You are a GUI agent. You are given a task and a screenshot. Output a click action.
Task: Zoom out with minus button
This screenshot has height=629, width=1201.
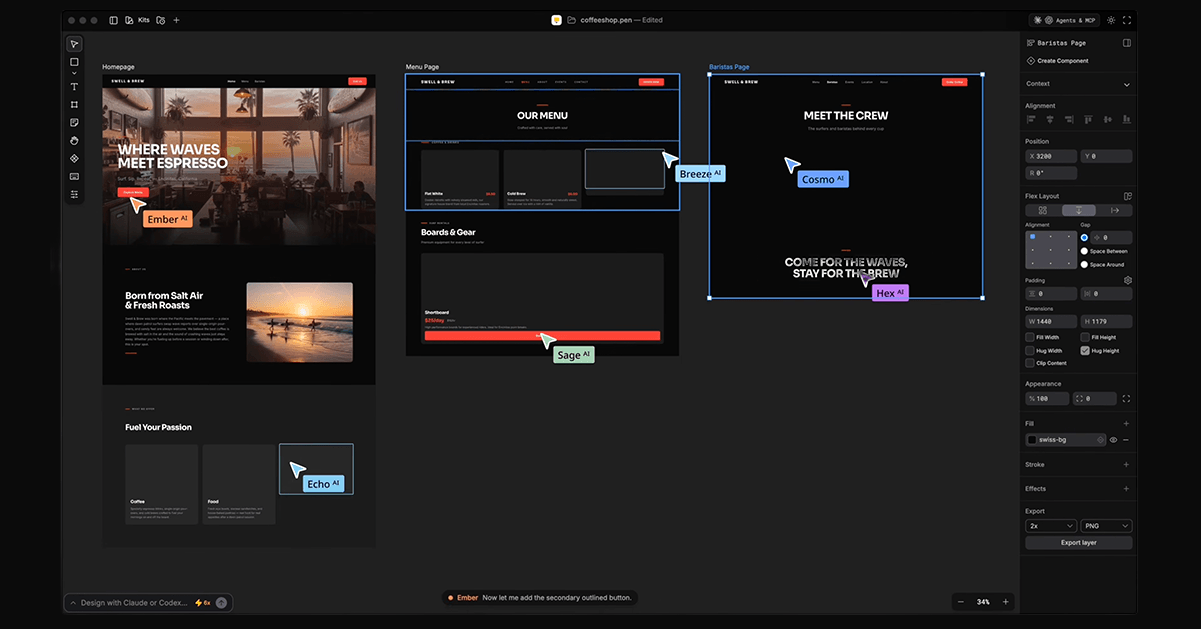961,602
